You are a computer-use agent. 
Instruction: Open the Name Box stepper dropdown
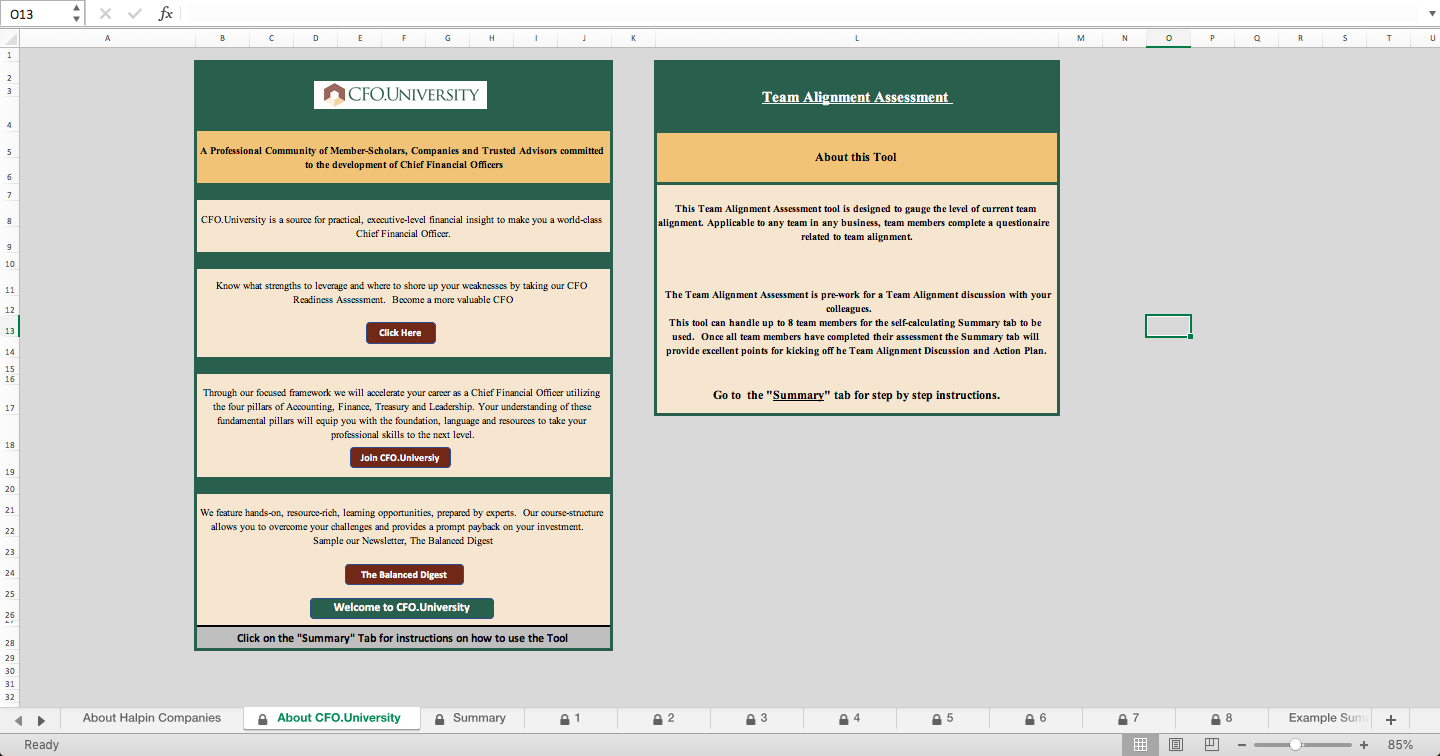[x=77, y=13]
